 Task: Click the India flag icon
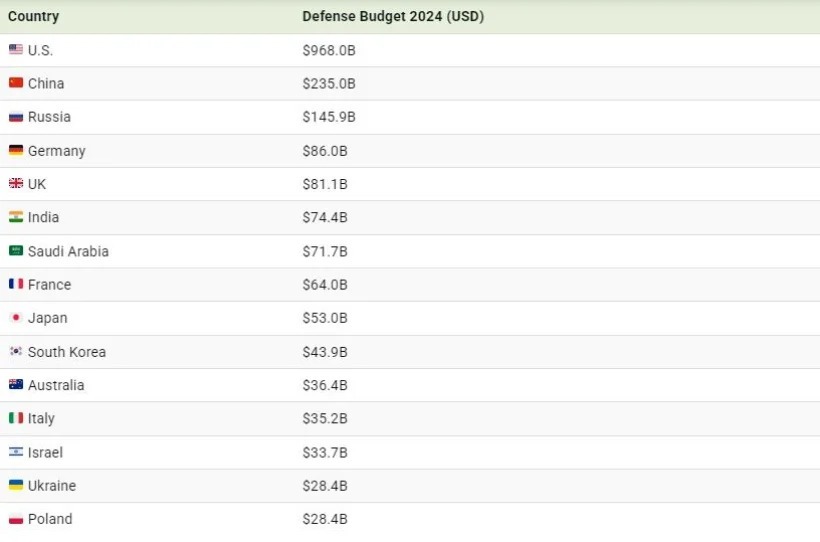pyautogui.click(x=16, y=217)
